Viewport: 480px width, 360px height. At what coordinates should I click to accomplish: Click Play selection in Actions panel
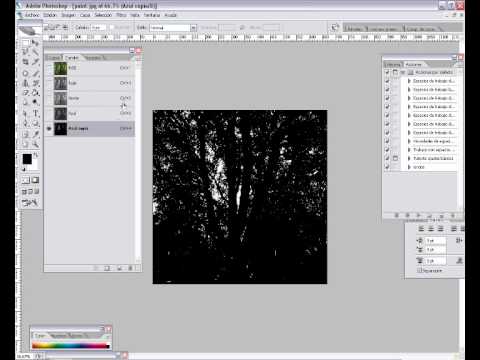(419, 215)
